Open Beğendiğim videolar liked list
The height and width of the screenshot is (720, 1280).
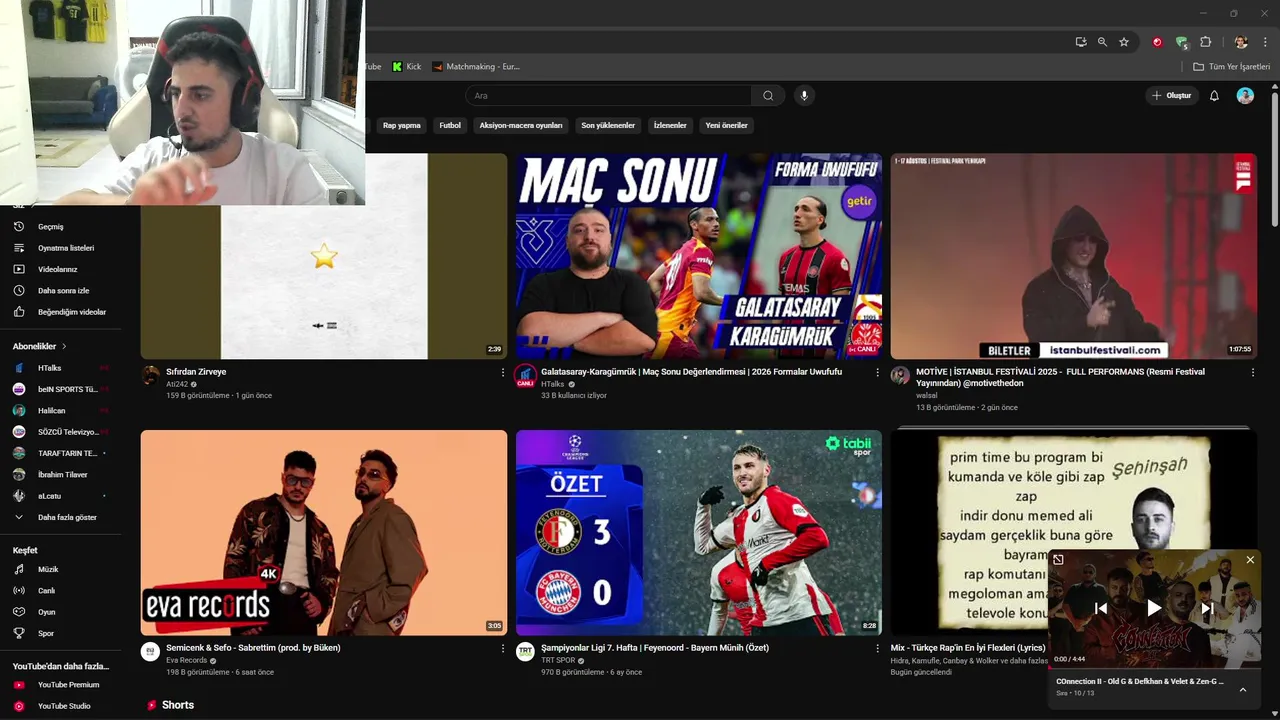pyautogui.click(x=71, y=312)
